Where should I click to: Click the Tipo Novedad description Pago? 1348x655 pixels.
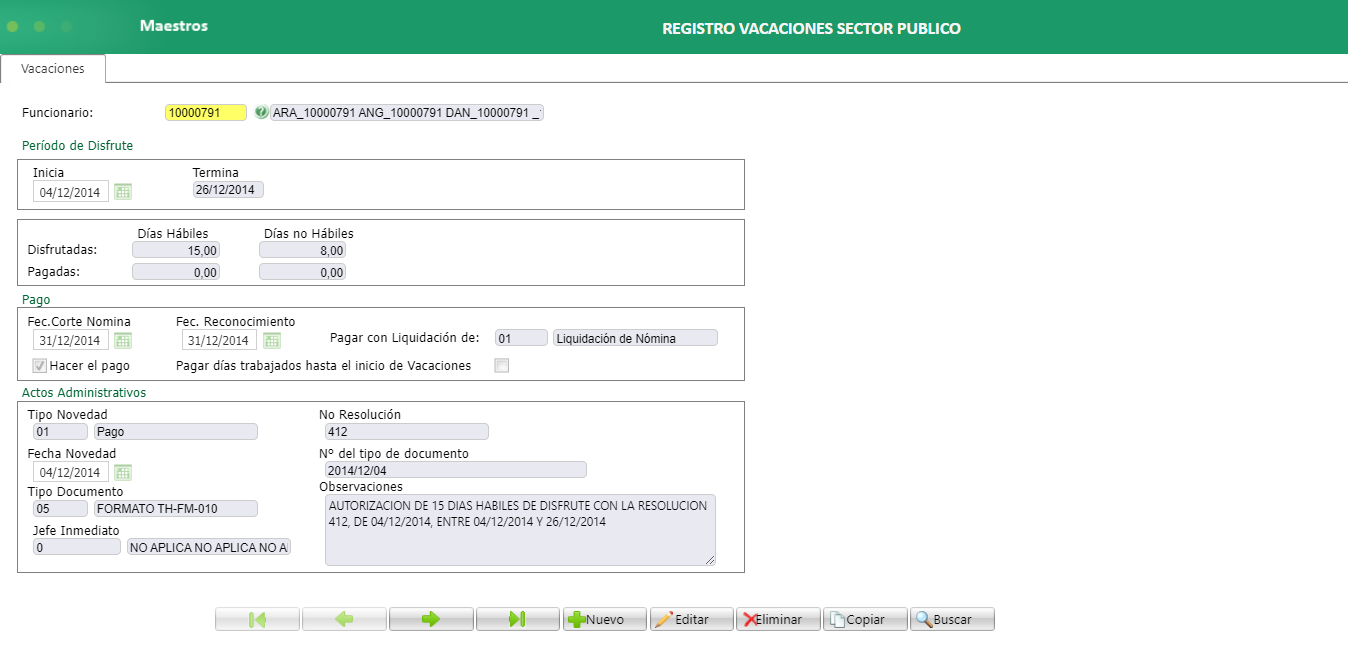pyautogui.click(x=176, y=432)
